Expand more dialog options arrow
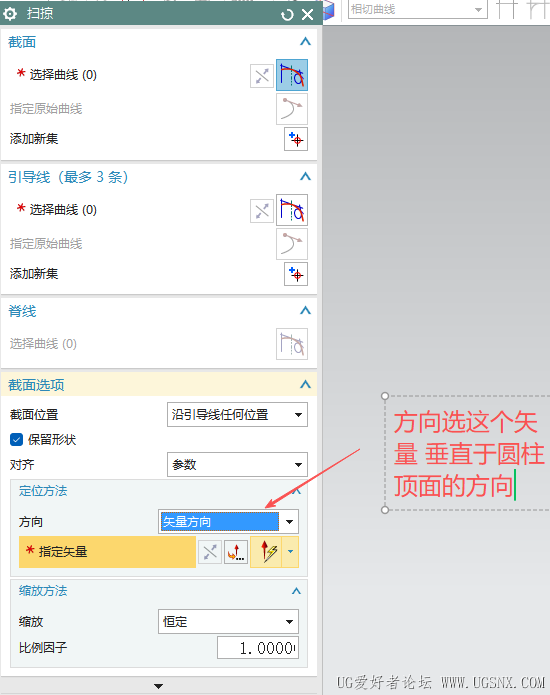Viewport: 550px width, 695px height. coord(158,686)
